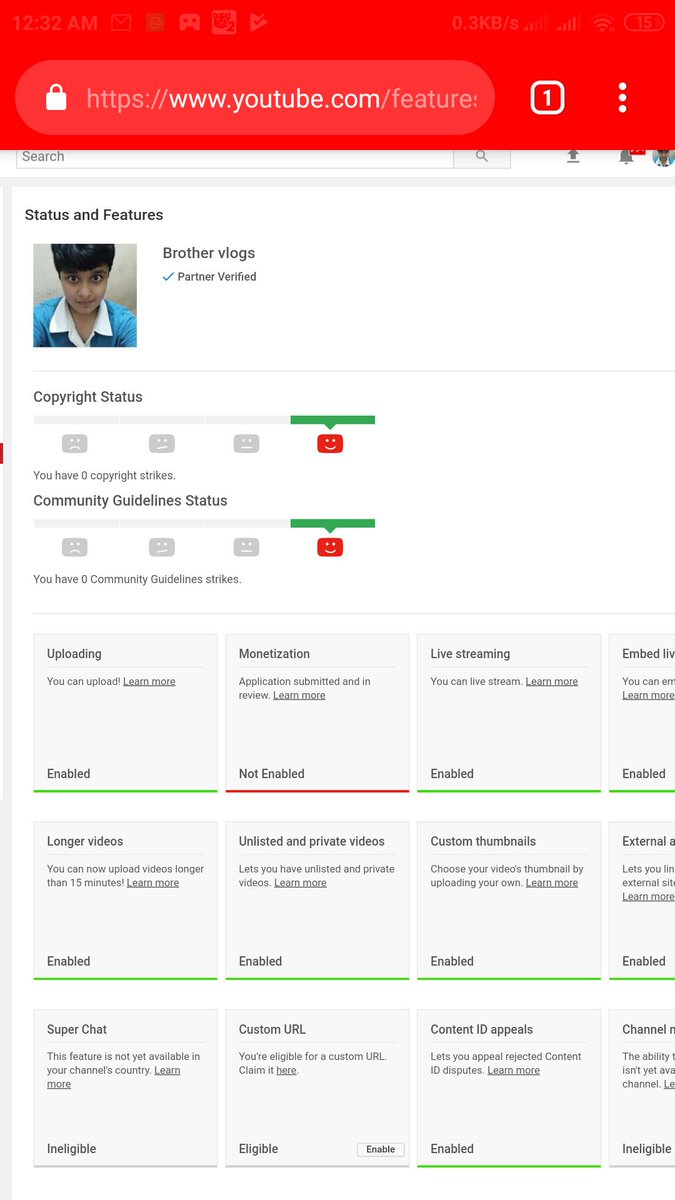The width and height of the screenshot is (675, 1200).
Task: Click Learn more in the Custom thumbnails card
Action: pos(552,883)
